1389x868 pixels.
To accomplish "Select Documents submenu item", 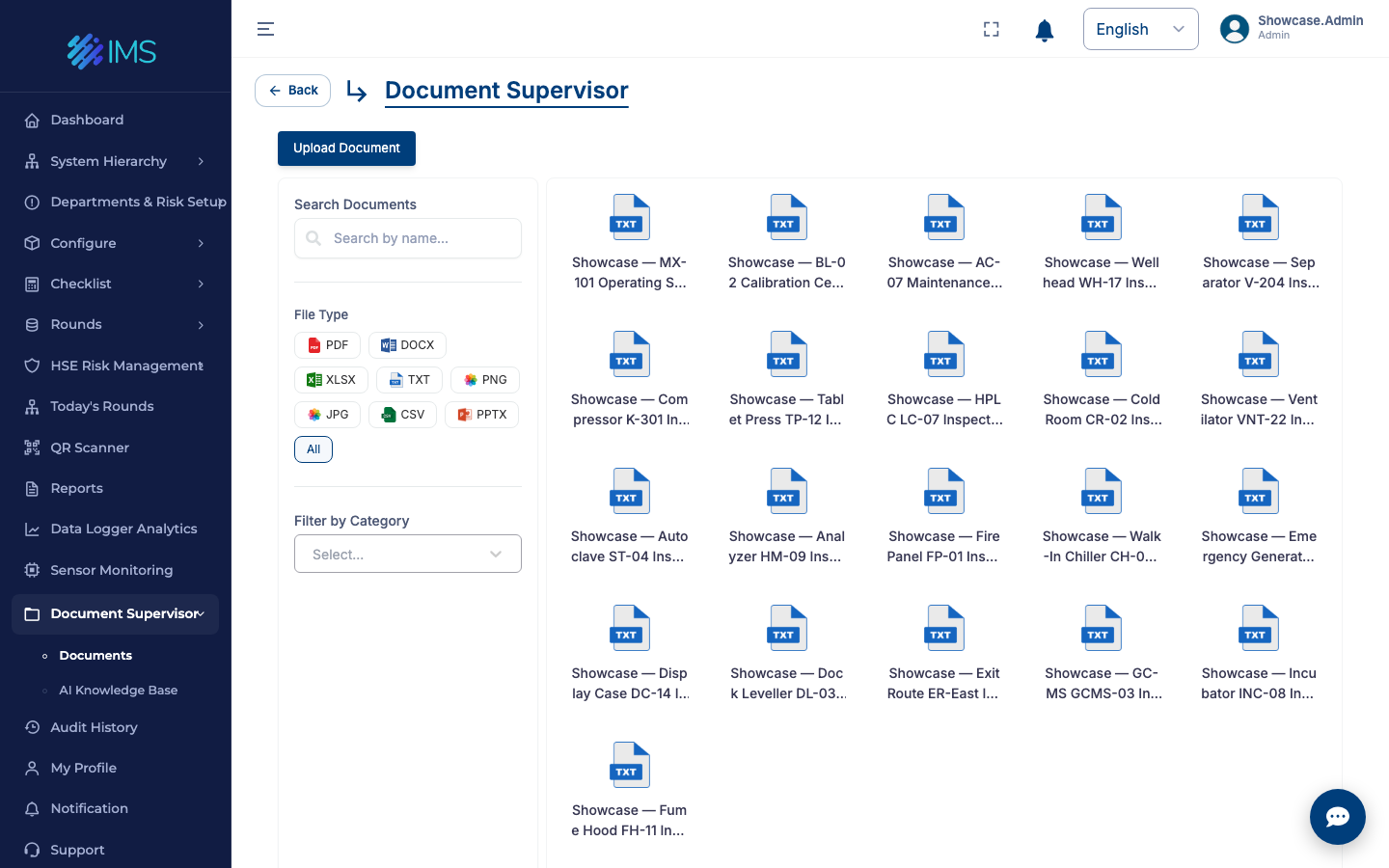I will pos(95,656).
